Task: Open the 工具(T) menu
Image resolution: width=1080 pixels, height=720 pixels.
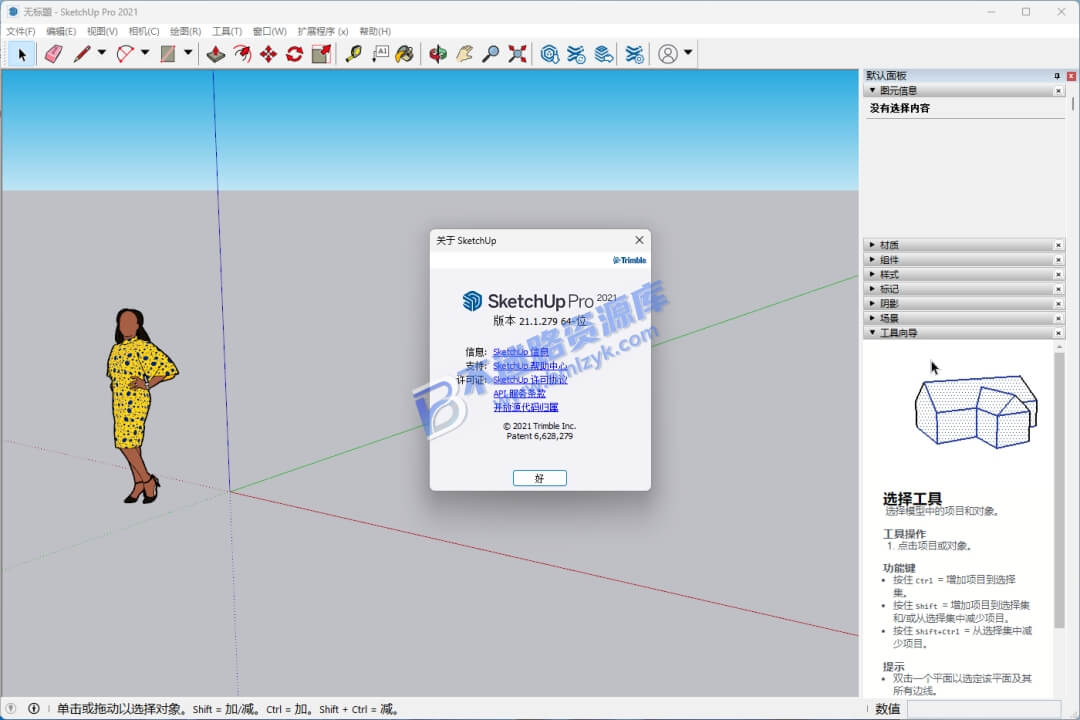Action: (x=227, y=31)
